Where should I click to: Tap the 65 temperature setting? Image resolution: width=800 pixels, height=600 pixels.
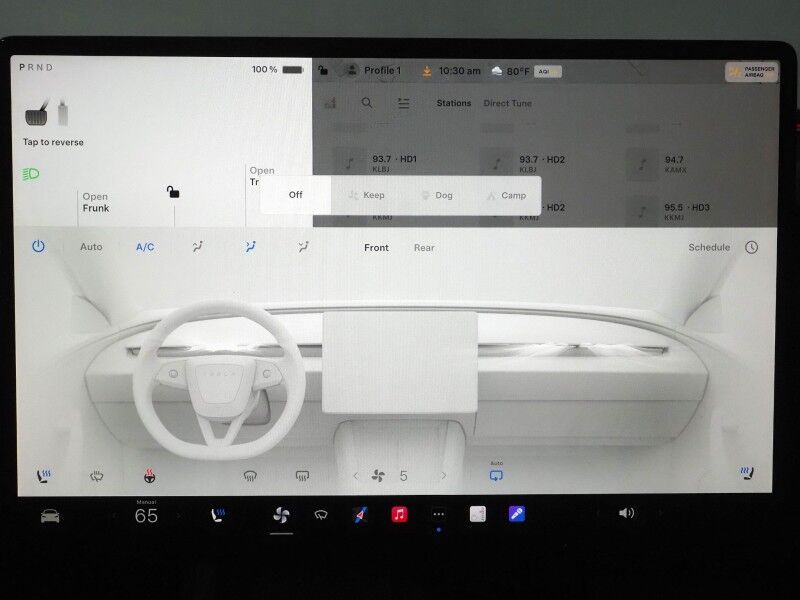coord(146,516)
